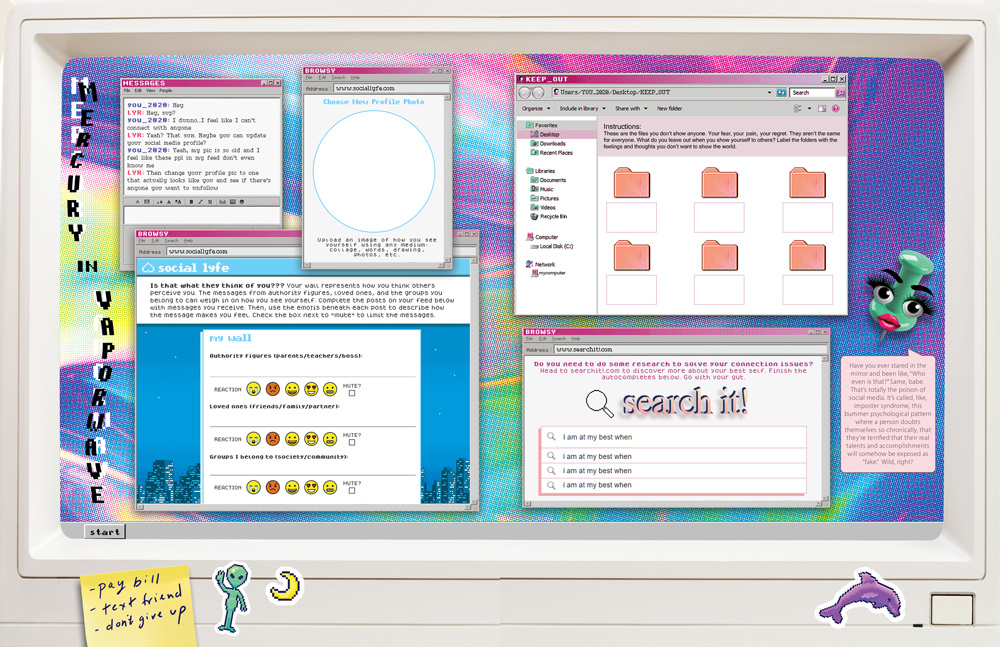Click the magnifier beside search it! logo
The height and width of the screenshot is (647, 1000).
pyautogui.click(x=599, y=403)
